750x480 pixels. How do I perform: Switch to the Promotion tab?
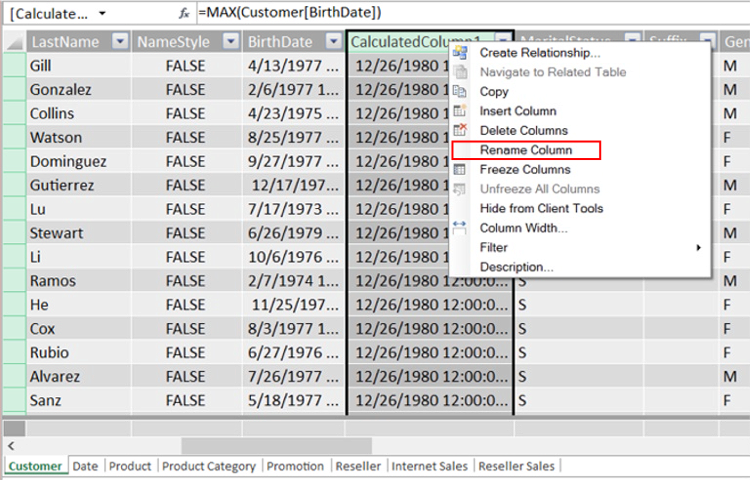click(x=295, y=466)
